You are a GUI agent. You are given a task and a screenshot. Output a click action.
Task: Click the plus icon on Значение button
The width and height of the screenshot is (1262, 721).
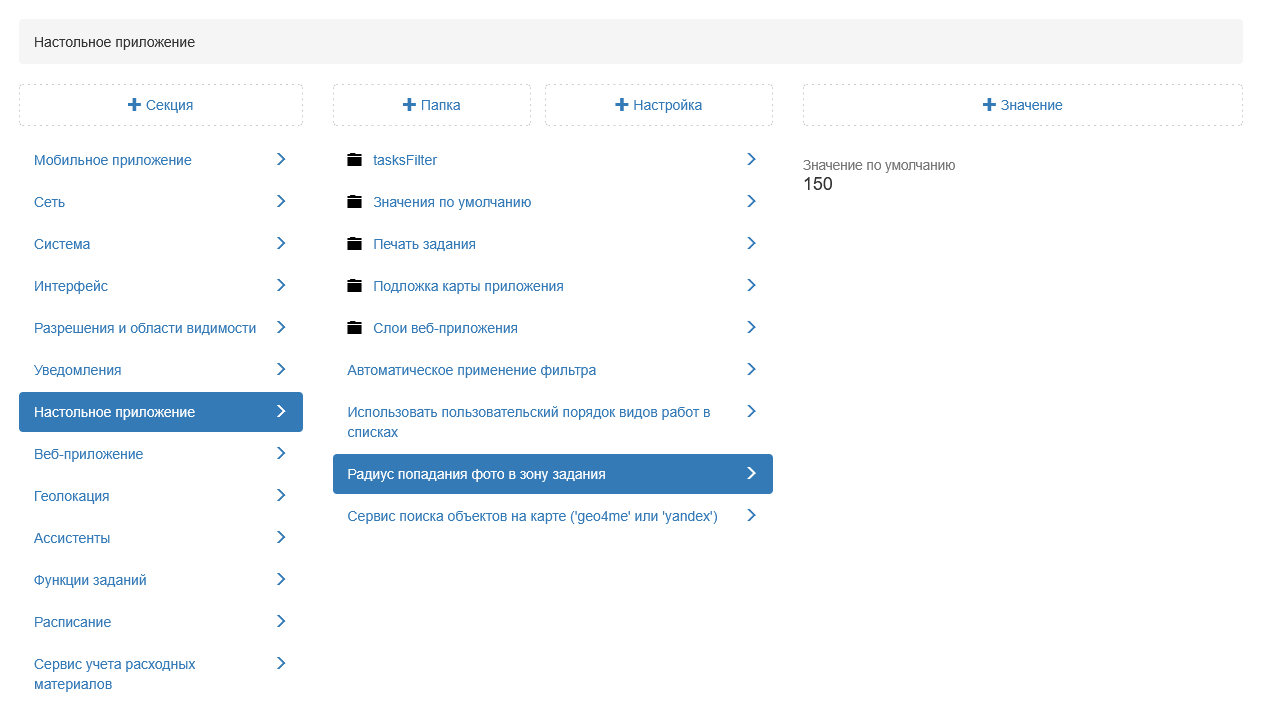[x=989, y=105]
